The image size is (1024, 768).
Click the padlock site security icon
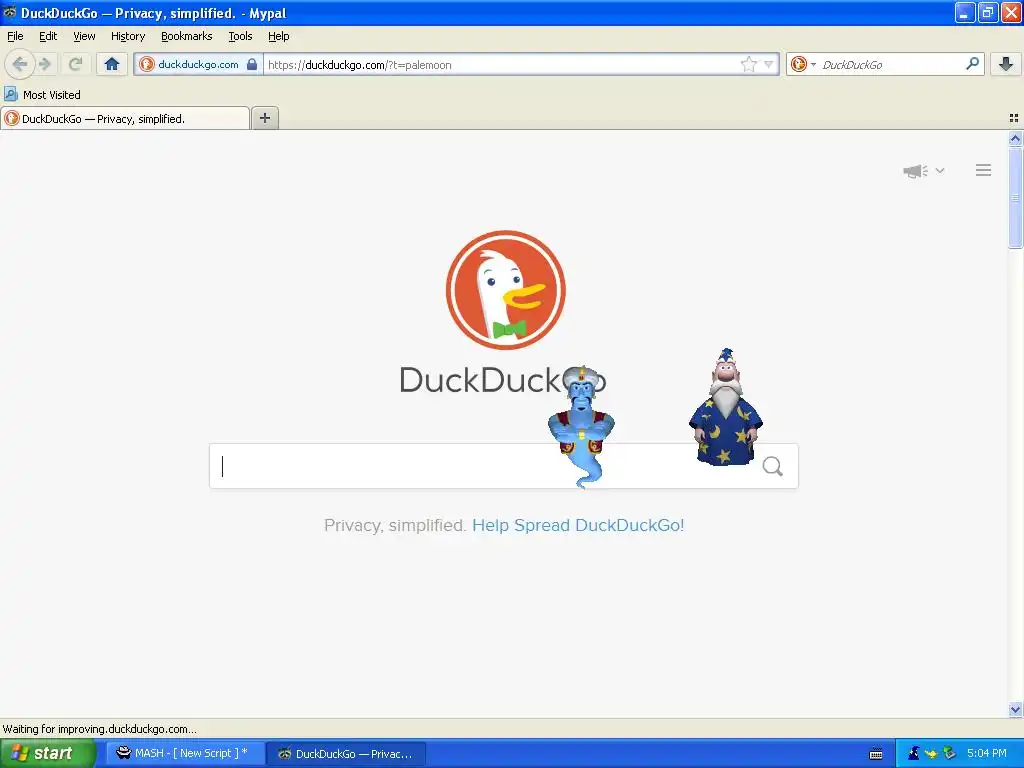coord(252,64)
